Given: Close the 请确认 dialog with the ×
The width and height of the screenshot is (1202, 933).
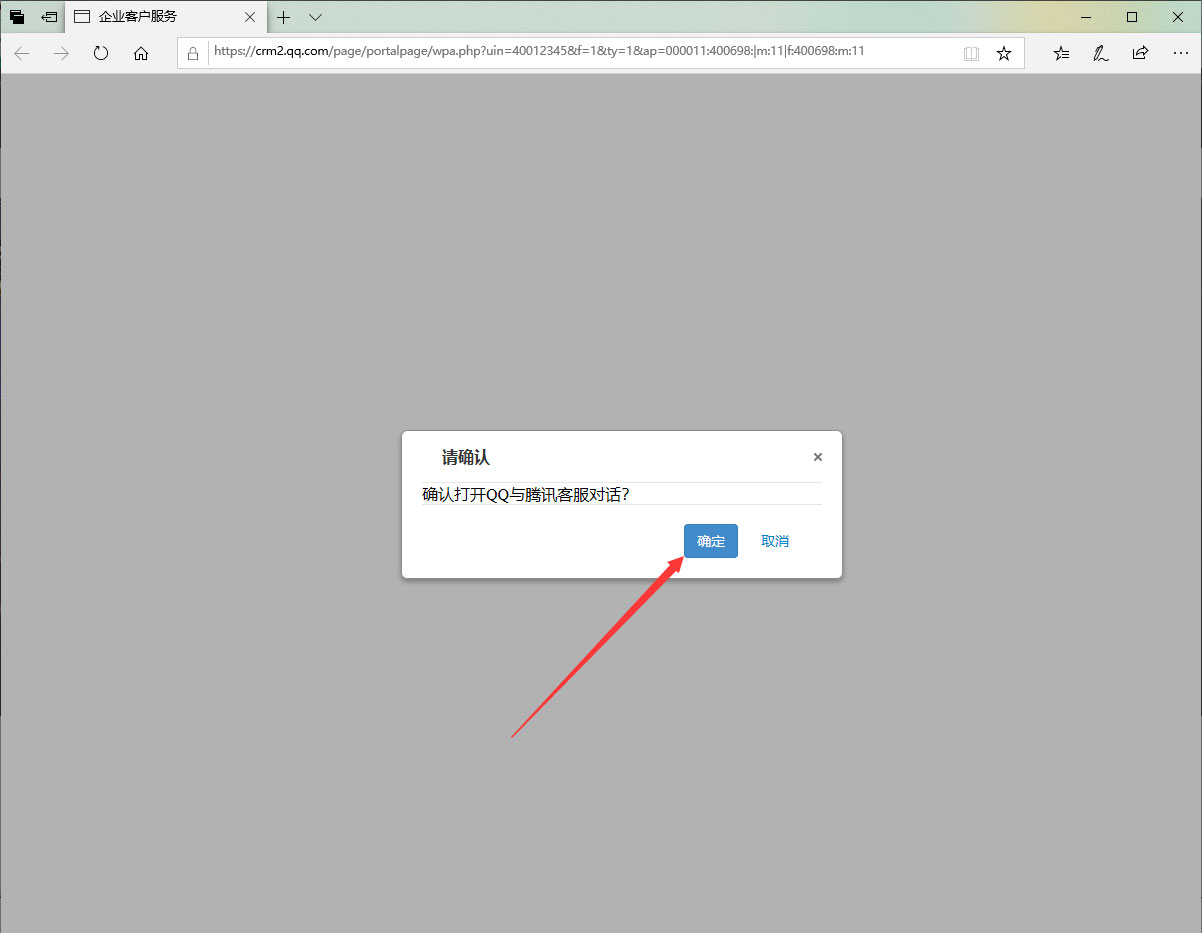Looking at the screenshot, I should pos(818,457).
